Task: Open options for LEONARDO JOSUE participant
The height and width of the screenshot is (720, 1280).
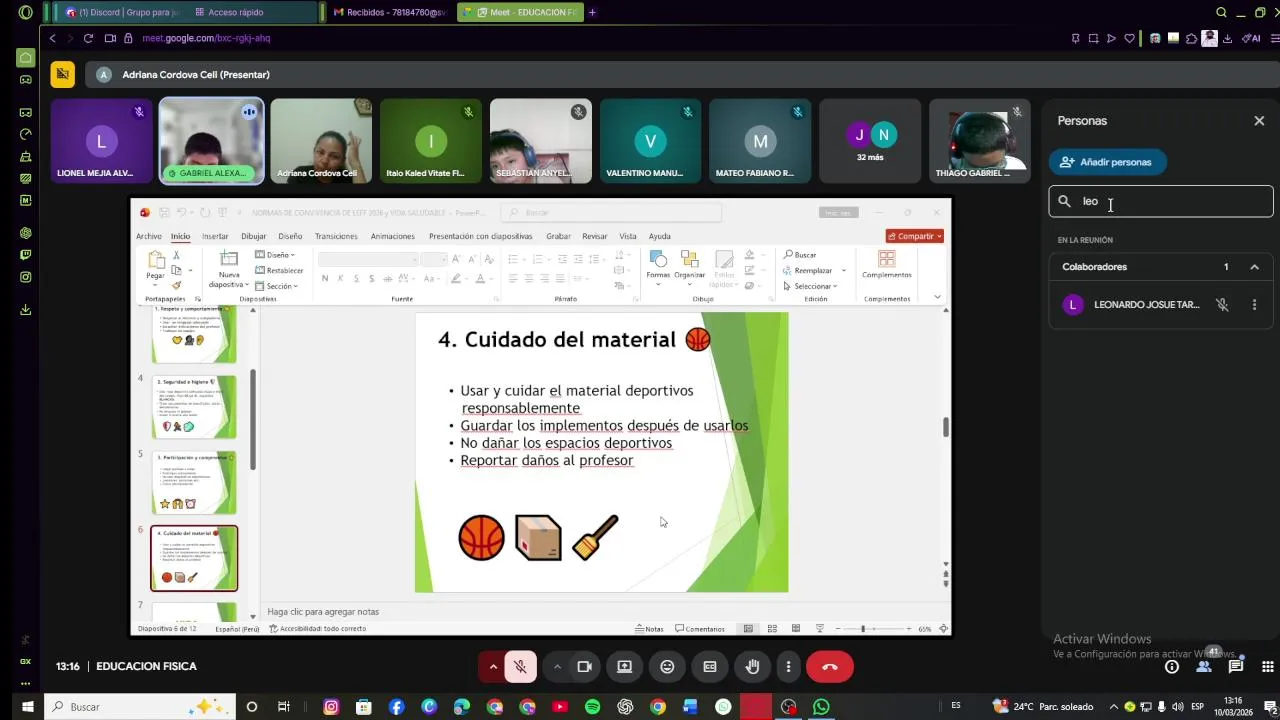Action: click(x=1254, y=305)
